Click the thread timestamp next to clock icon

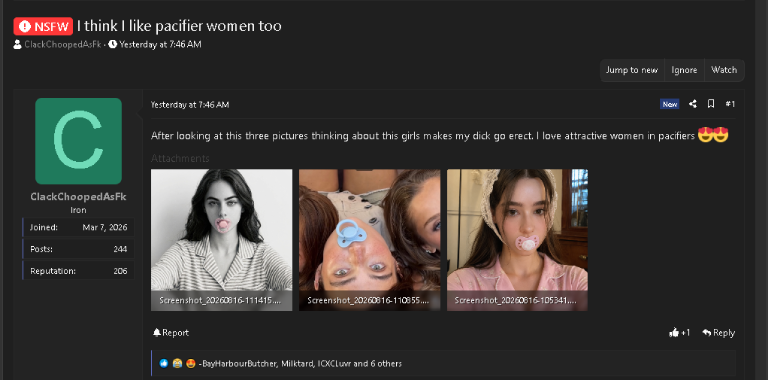[160, 45]
